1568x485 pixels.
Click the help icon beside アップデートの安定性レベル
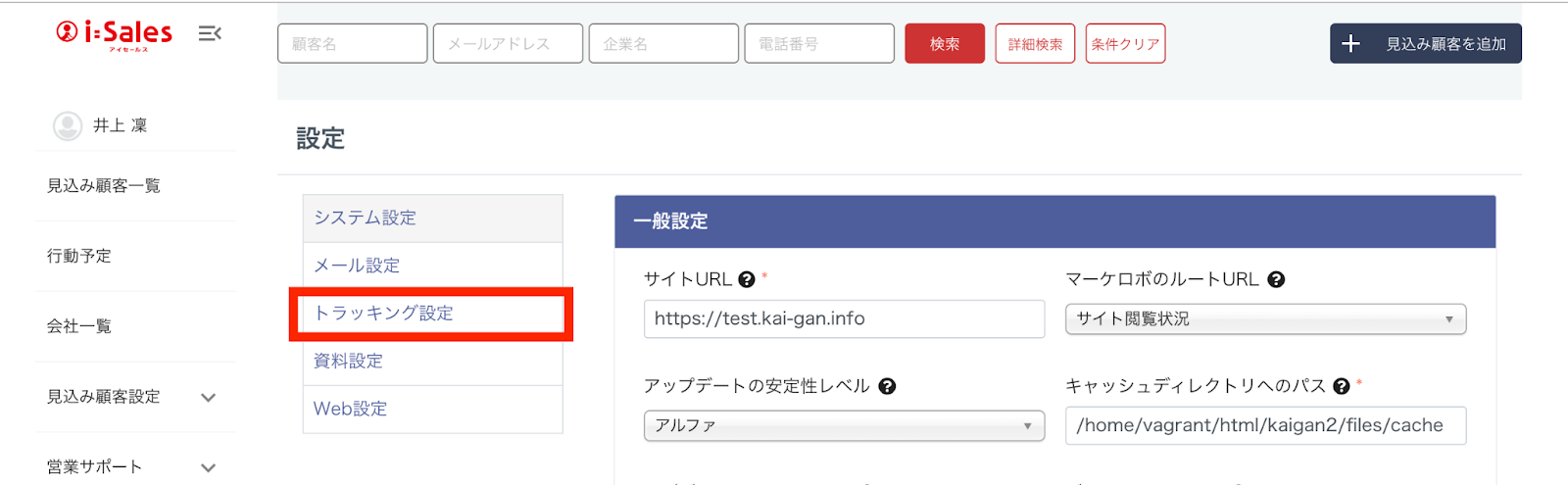tap(887, 386)
